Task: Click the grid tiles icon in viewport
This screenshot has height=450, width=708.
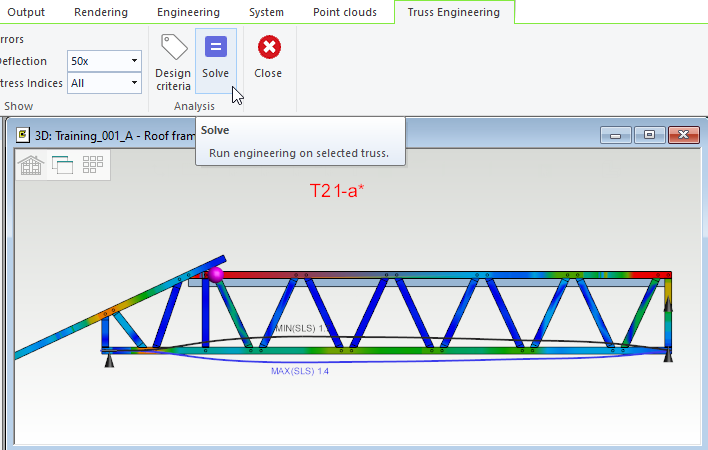Action: (93, 165)
